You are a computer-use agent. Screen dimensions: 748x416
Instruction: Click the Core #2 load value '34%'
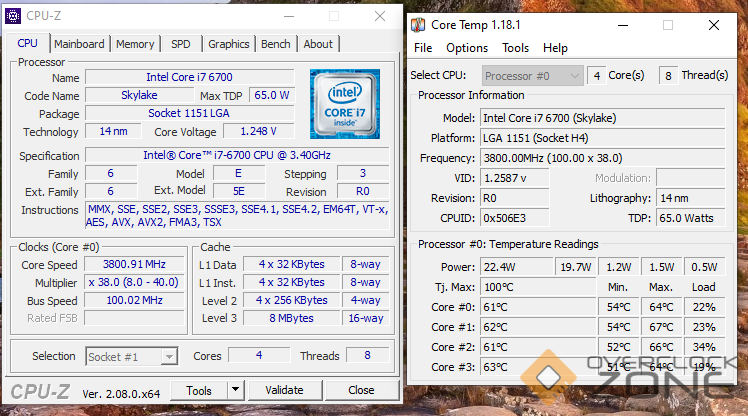point(705,347)
